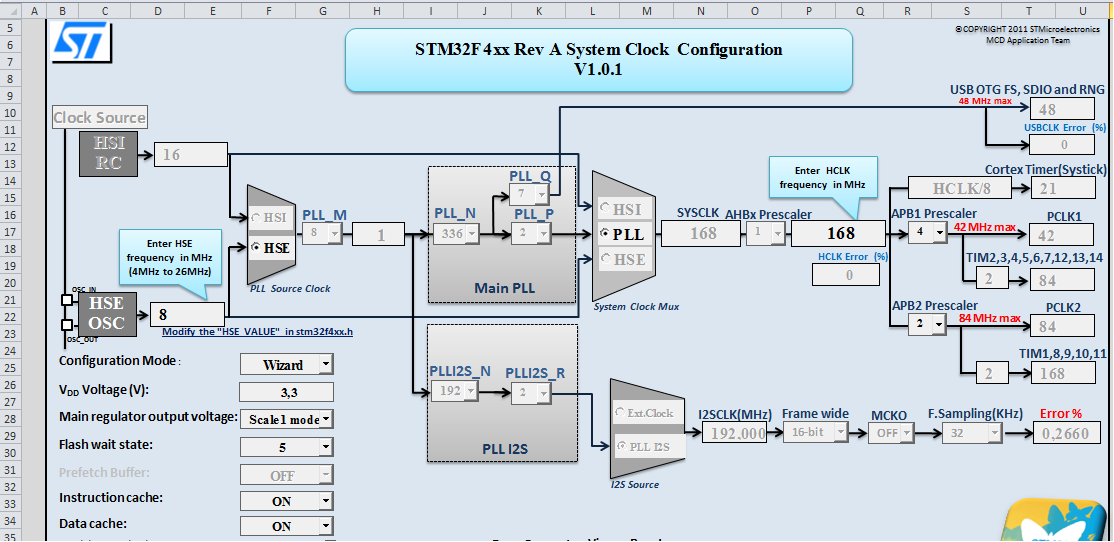Image resolution: width=1114 pixels, height=542 pixels.
Task: Open the APB2 Prescaler dropdown
Action: (939, 324)
